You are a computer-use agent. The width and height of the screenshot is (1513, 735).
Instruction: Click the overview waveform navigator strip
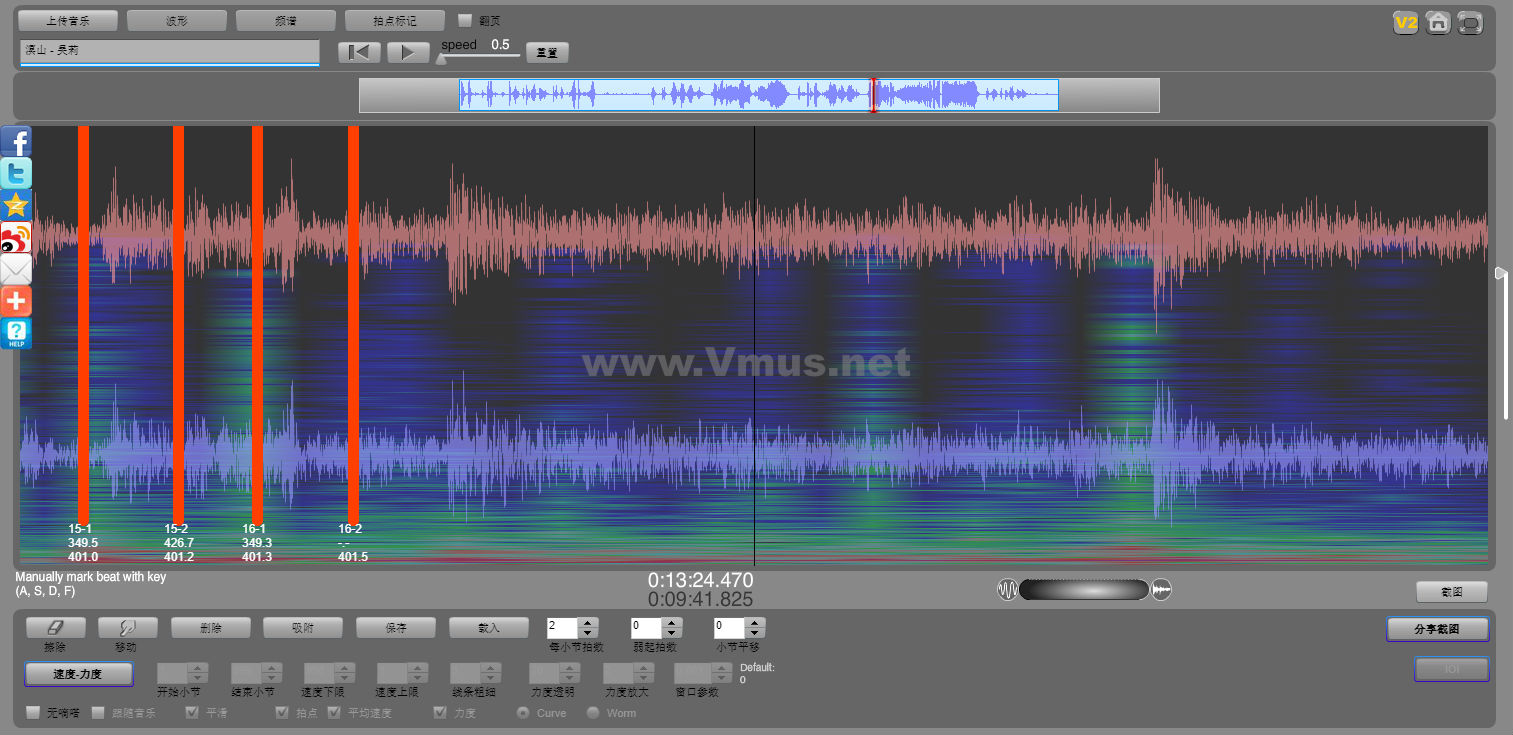tap(759, 95)
